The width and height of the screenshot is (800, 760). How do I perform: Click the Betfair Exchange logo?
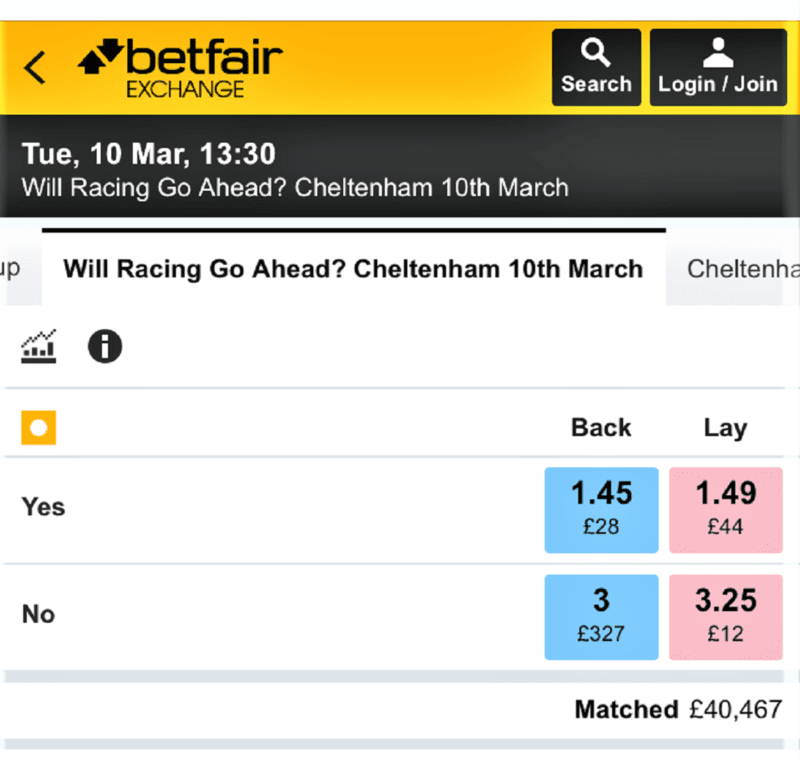click(180, 66)
